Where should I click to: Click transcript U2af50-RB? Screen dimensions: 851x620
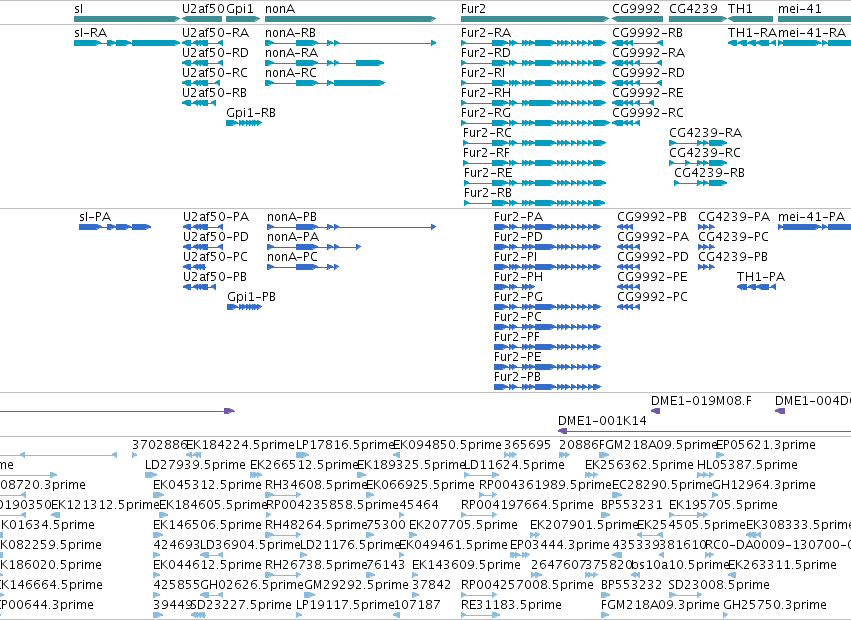[199, 103]
